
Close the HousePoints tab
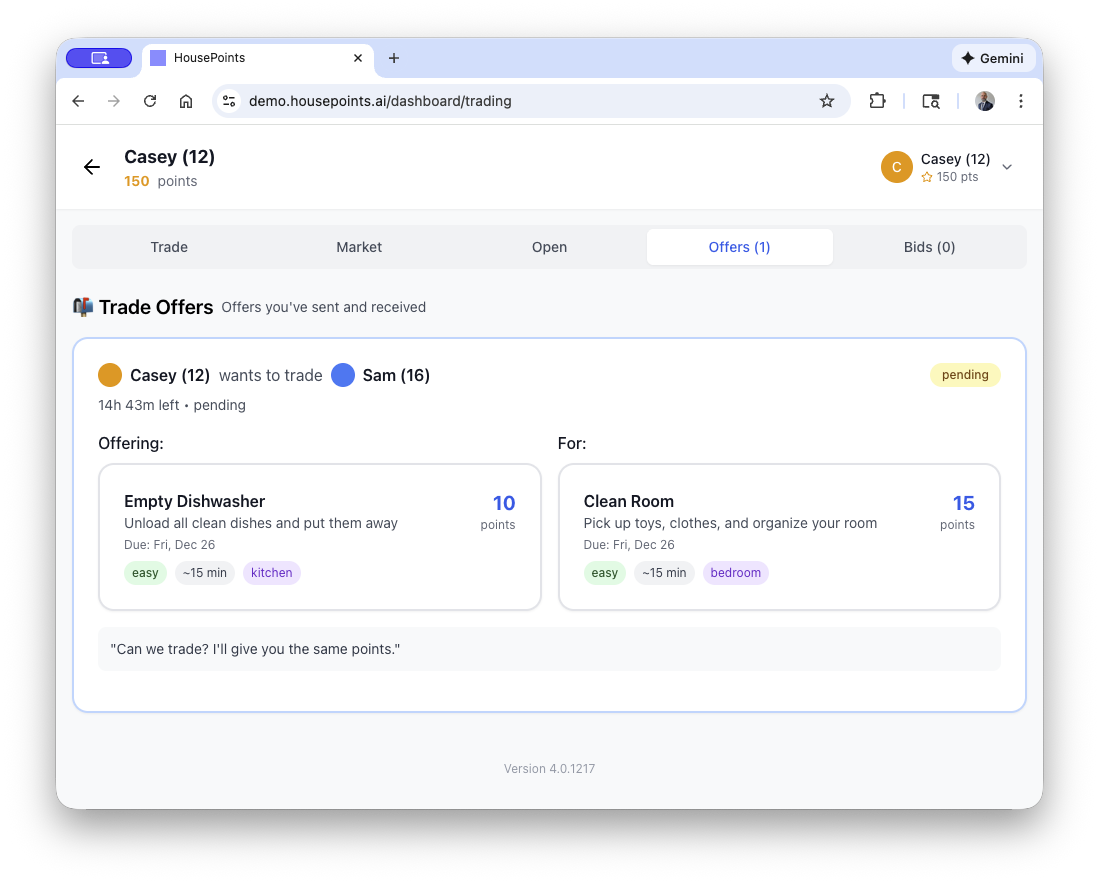coord(358,58)
